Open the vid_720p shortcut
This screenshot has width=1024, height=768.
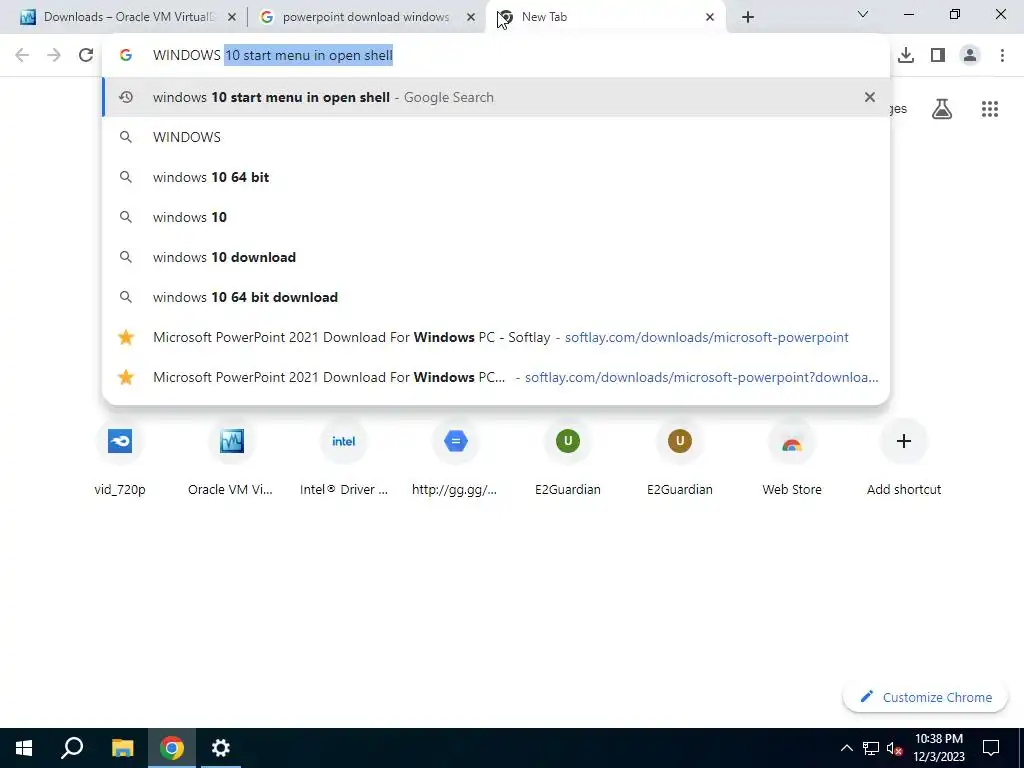point(120,458)
